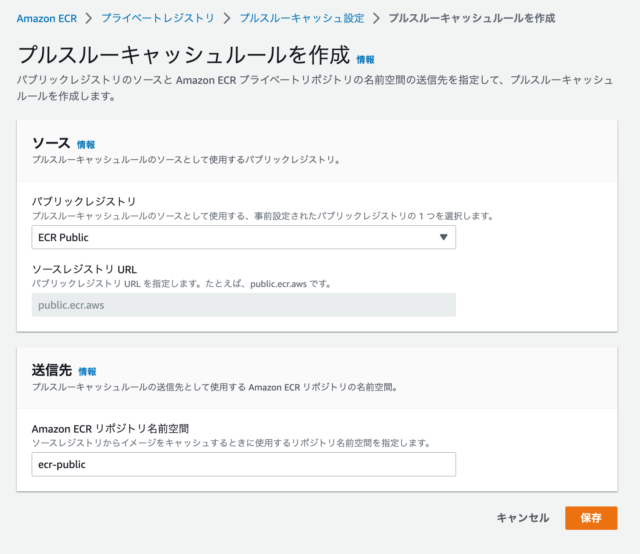Click the chevron after Amazon ECR breadcrumb
Screen dimensions: 640x554
click(88, 18)
